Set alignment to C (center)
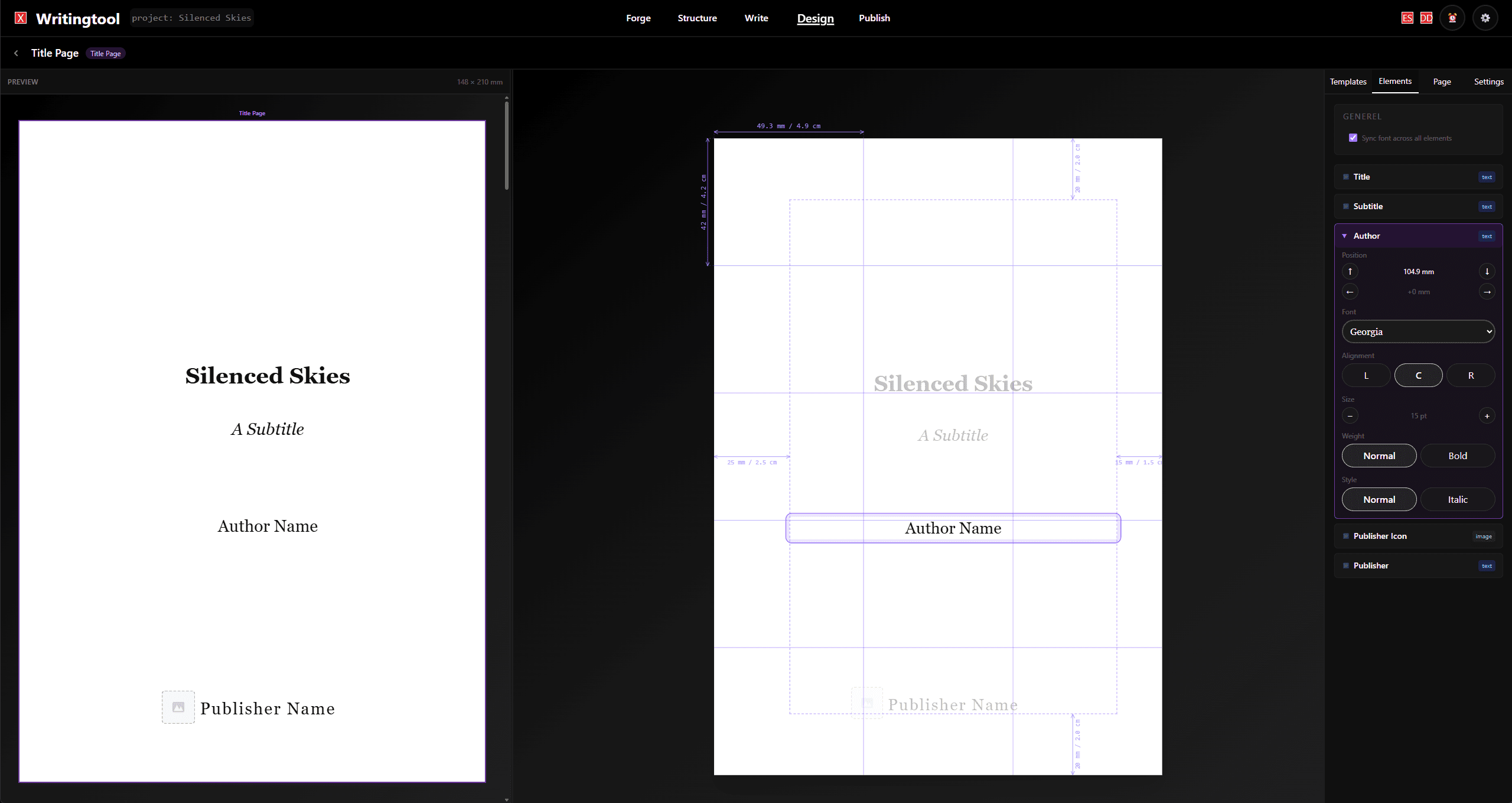1512x803 pixels. pyautogui.click(x=1419, y=375)
